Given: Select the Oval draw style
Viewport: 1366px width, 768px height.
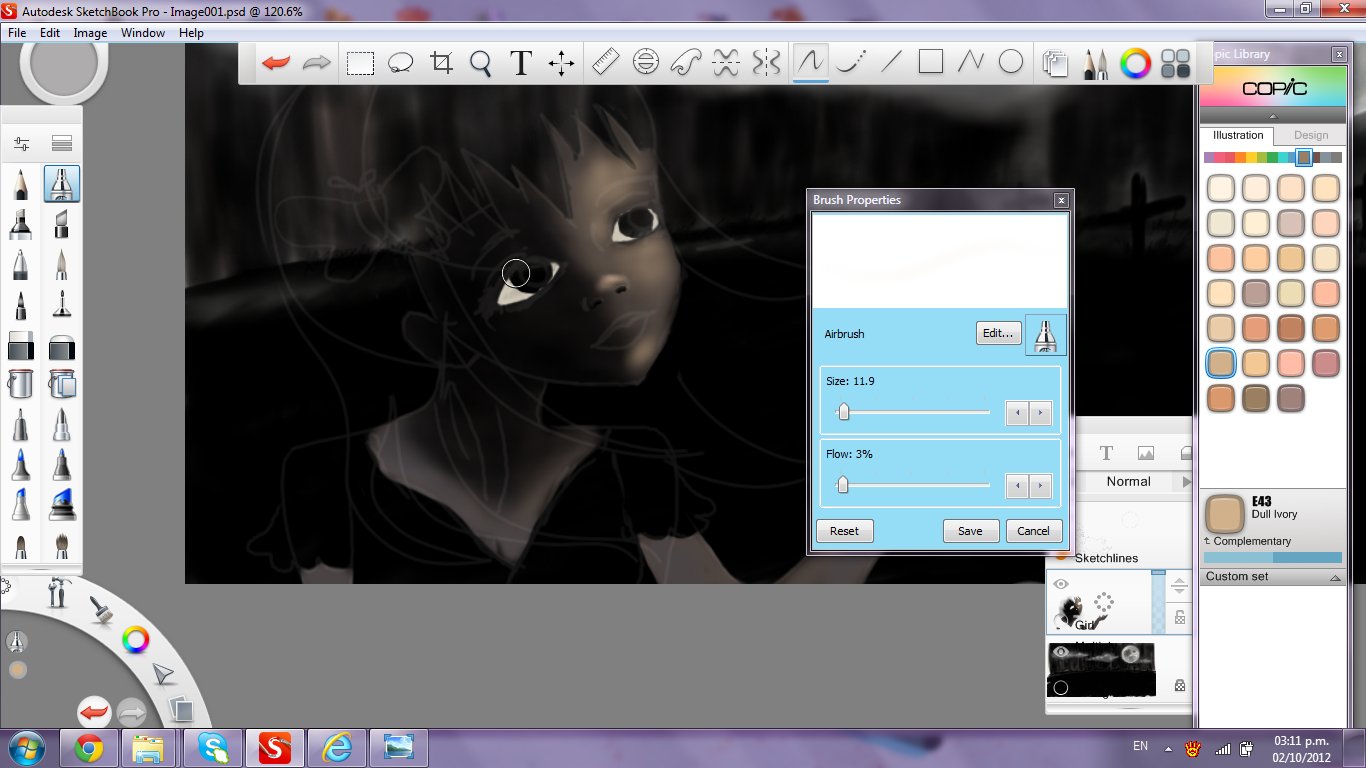Looking at the screenshot, I should tap(1011, 63).
